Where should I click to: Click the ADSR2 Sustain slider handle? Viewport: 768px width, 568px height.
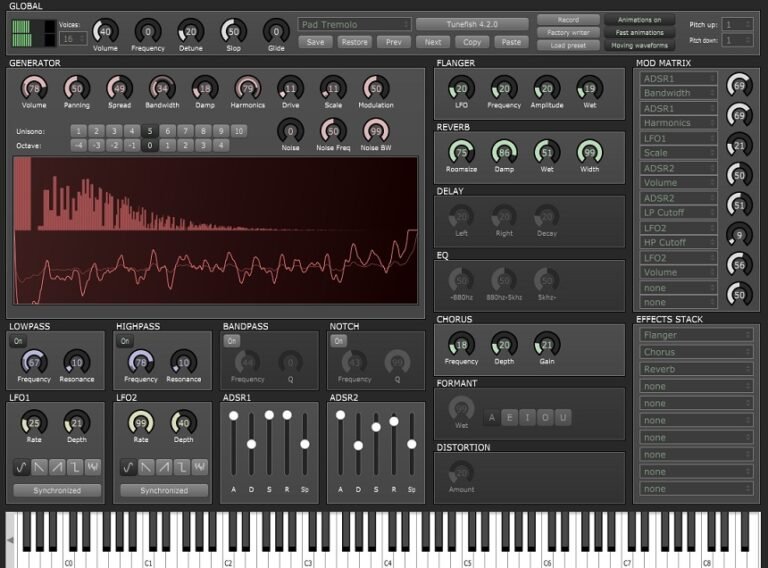click(x=376, y=427)
